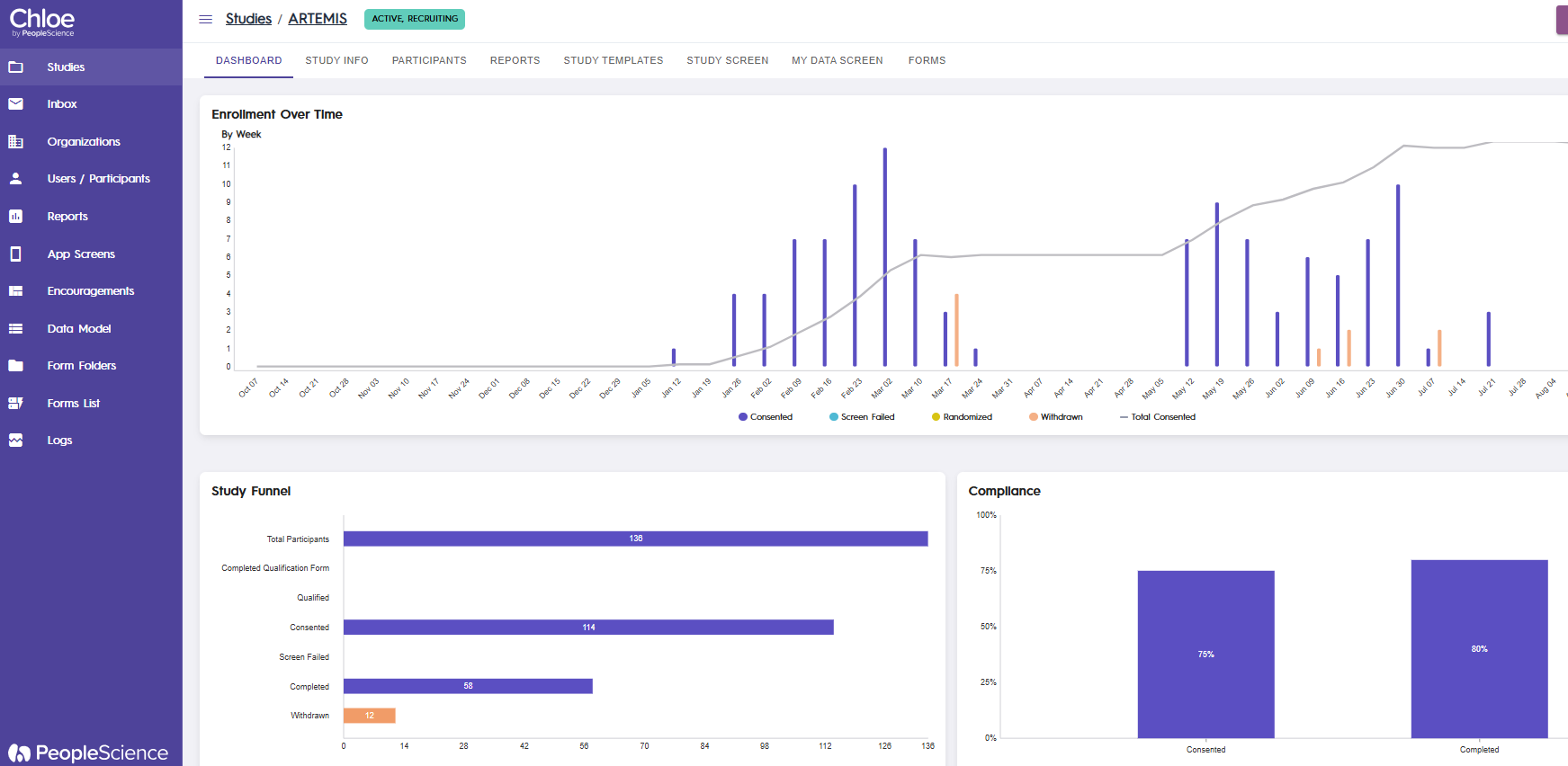Open Users / Participants page

[91, 179]
